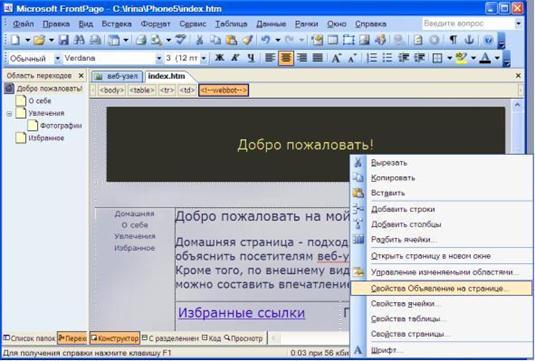Click the Decrease Font Size icon

point(352,58)
